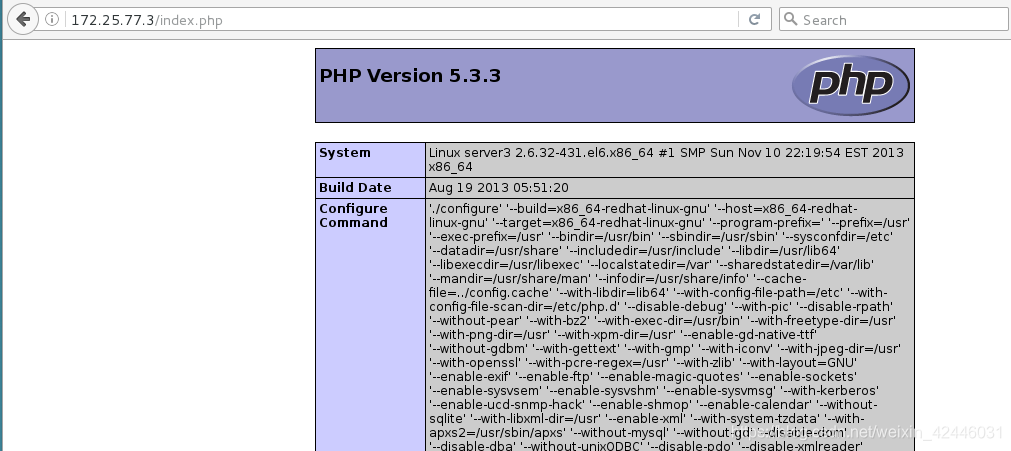Click the Configure Command row label
The width and height of the screenshot is (1011, 451).
(353, 215)
